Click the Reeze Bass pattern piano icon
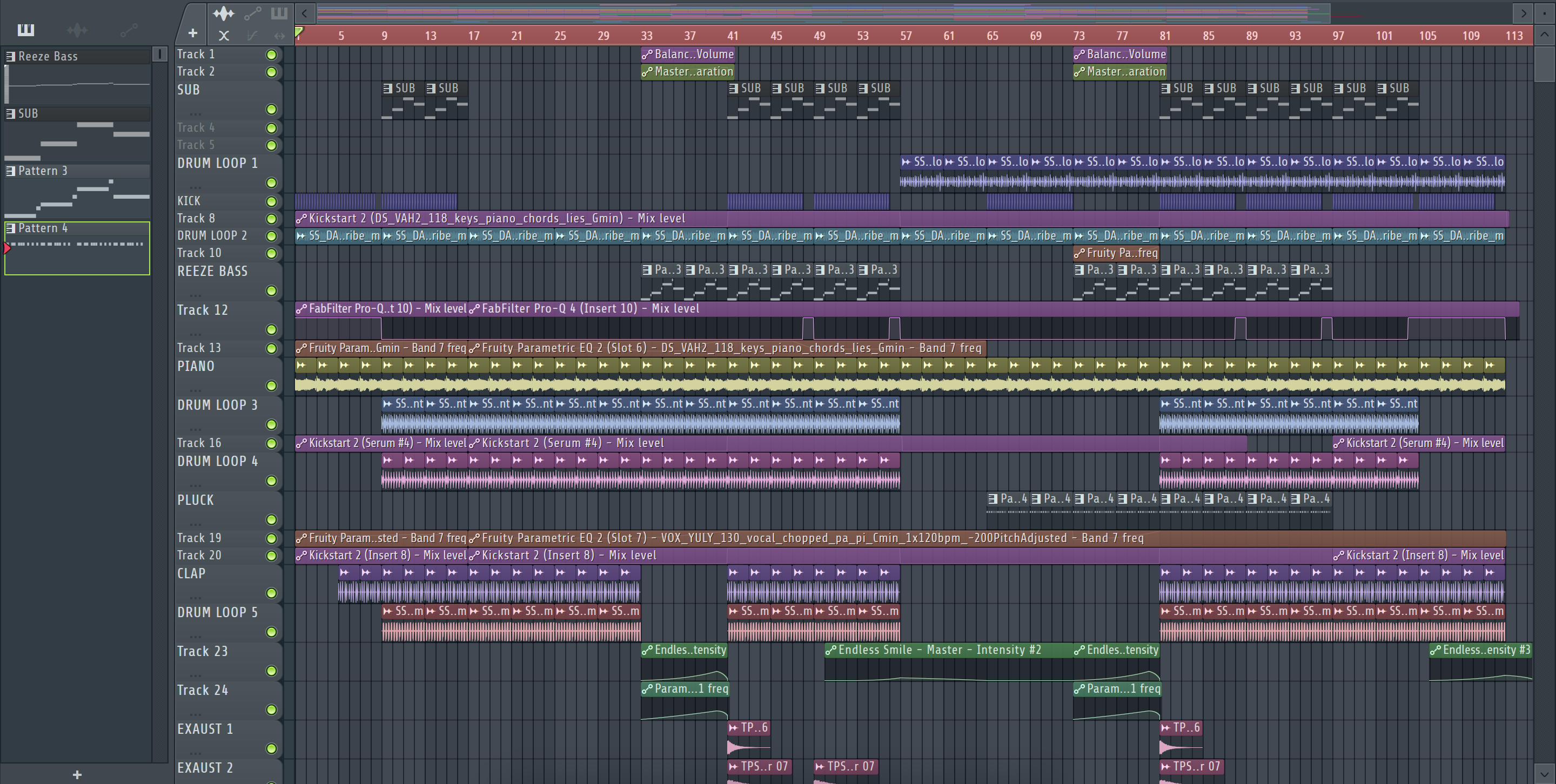This screenshot has width=1556, height=784. pos(10,56)
